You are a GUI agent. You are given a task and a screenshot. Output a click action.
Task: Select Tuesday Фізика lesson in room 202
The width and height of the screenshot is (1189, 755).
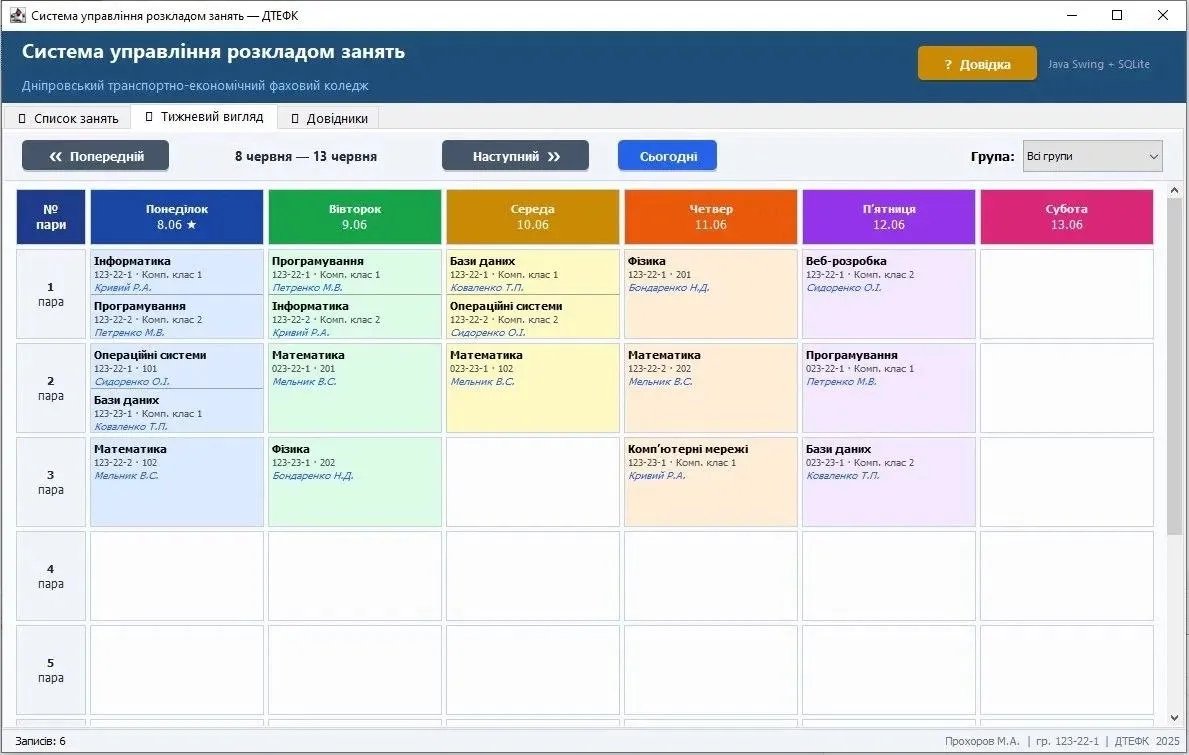[x=355, y=481]
